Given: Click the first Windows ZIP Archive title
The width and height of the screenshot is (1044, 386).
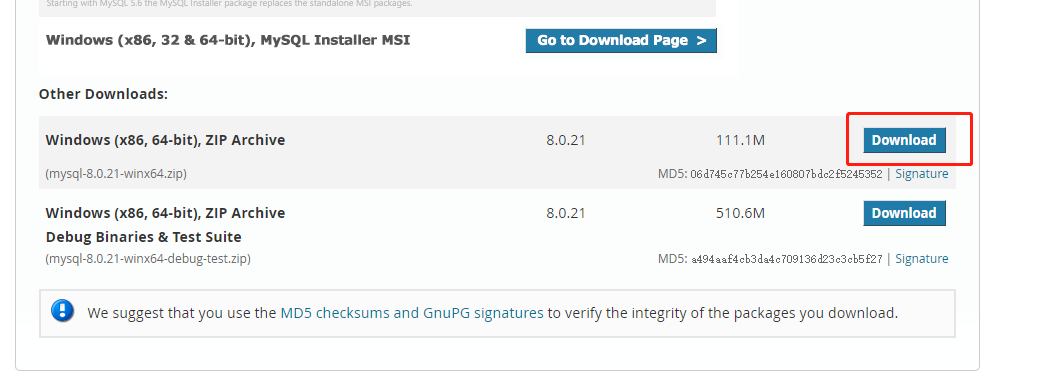Looking at the screenshot, I should click(165, 140).
